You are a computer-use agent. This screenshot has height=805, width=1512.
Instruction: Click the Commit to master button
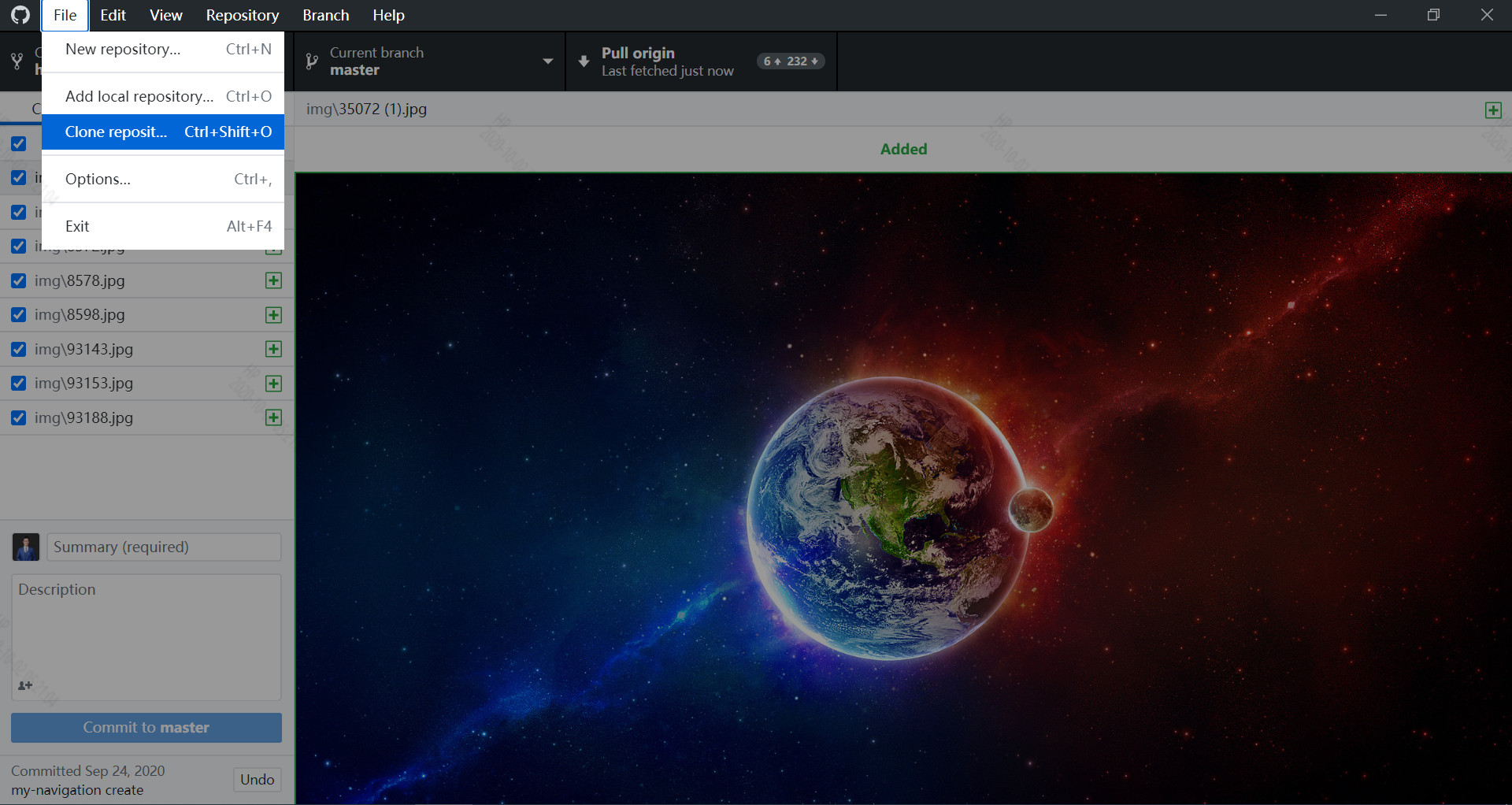point(146,728)
